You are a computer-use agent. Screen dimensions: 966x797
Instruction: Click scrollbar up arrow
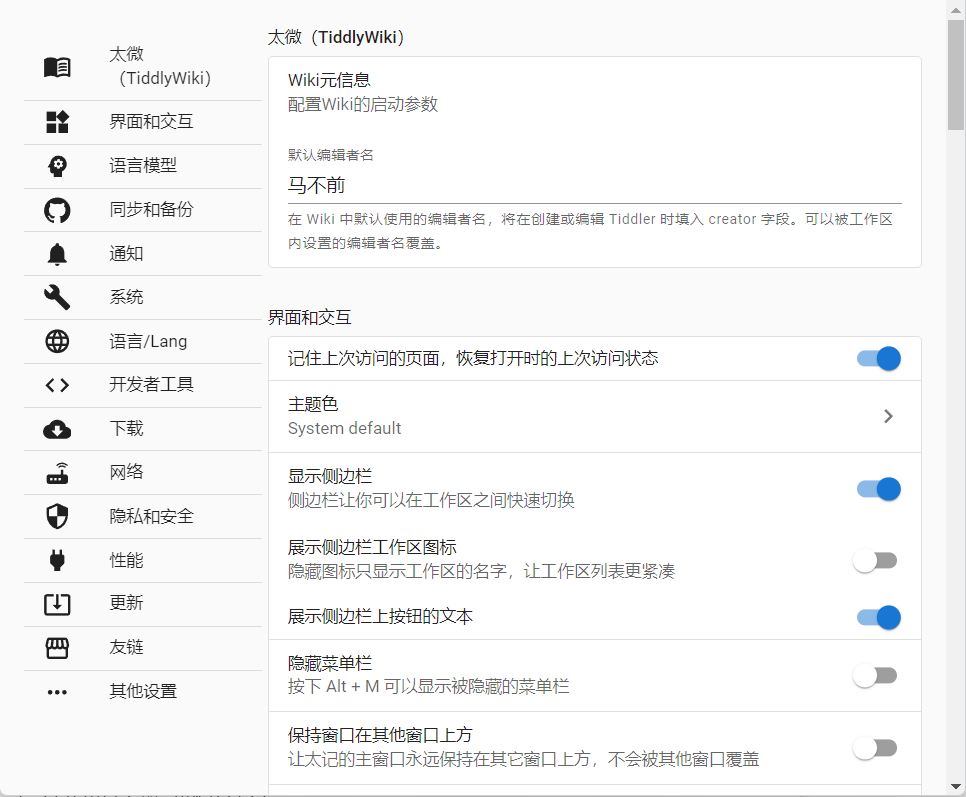pos(956,10)
